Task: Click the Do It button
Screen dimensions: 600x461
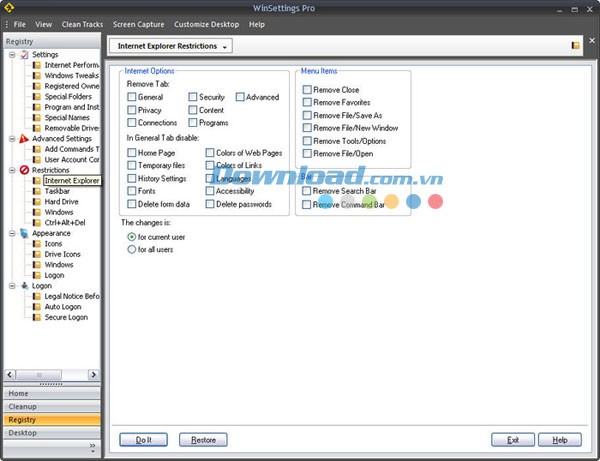Action: tap(143, 440)
